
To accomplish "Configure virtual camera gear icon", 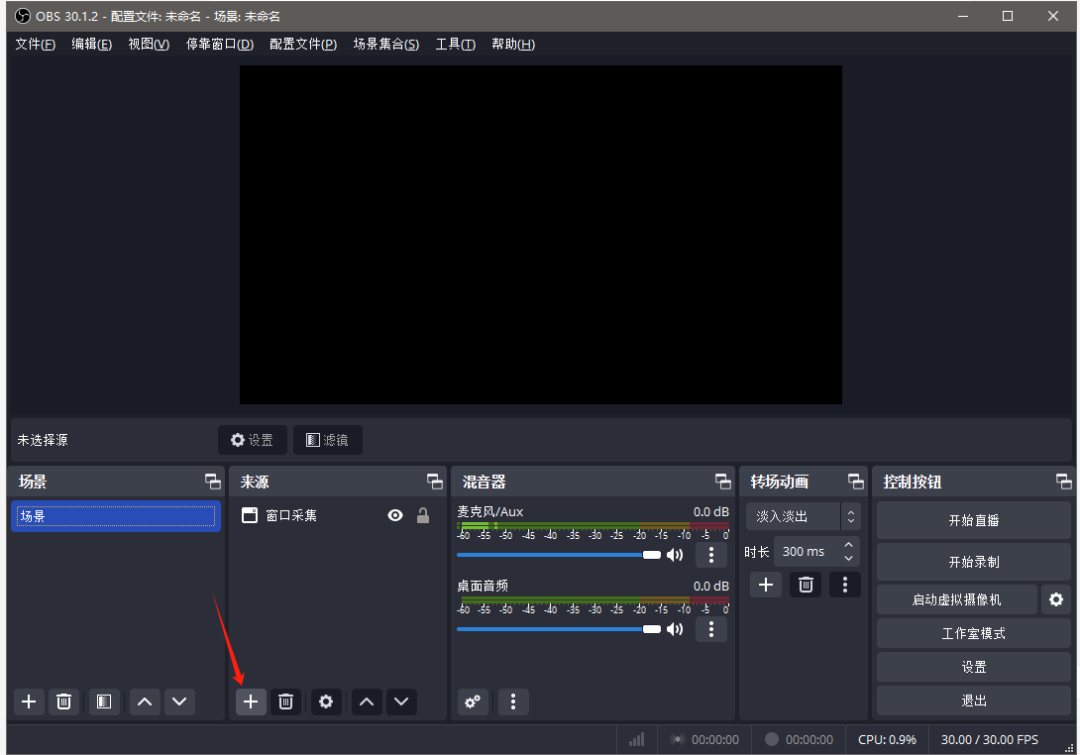I will tap(1055, 600).
